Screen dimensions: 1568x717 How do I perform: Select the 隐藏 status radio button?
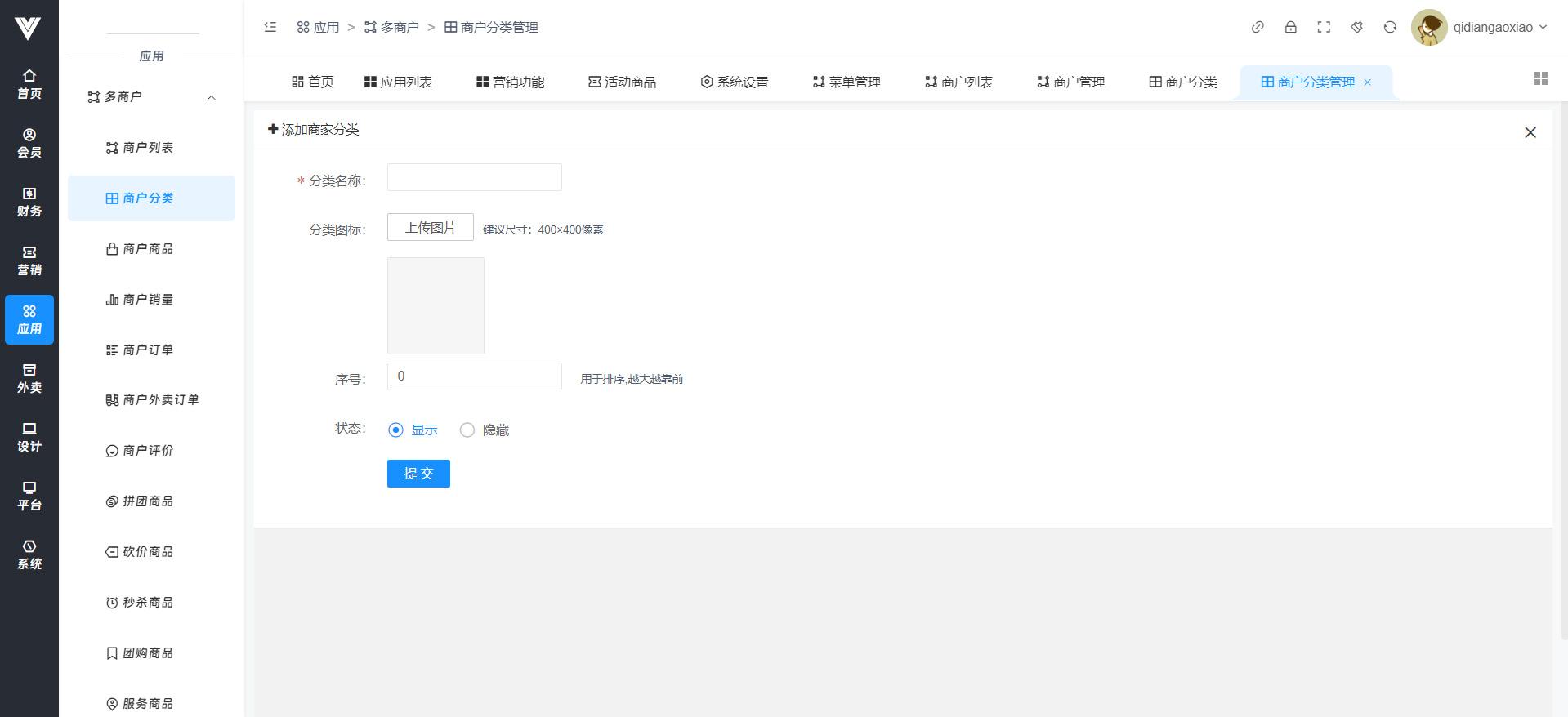point(467,430)
